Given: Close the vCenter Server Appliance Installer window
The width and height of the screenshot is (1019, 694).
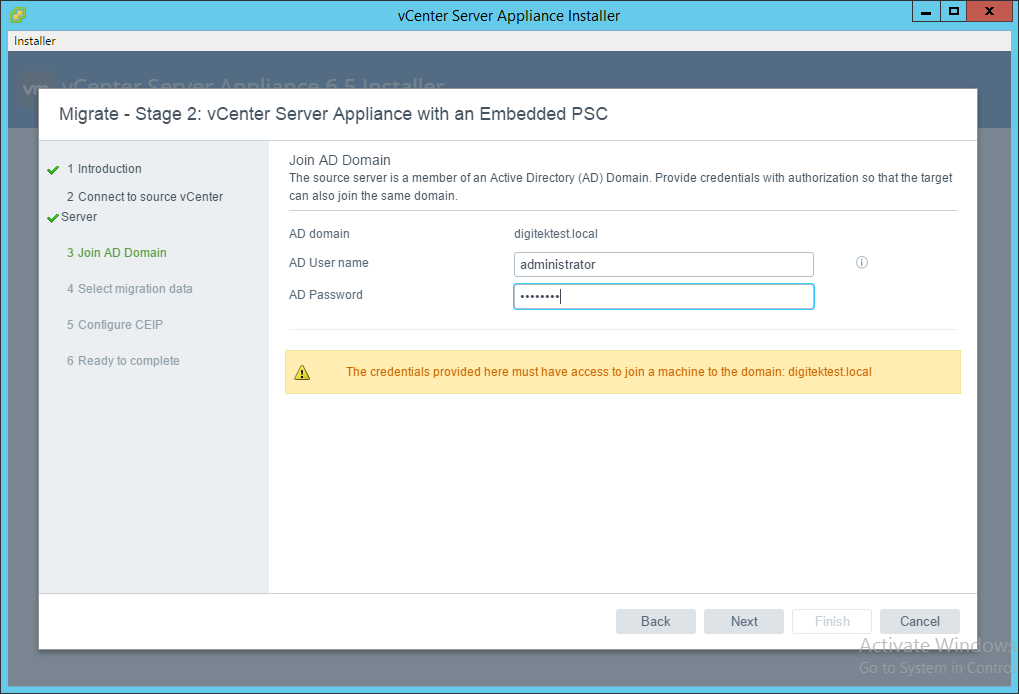Looking at the screenshot, I should tap(990, 12).
